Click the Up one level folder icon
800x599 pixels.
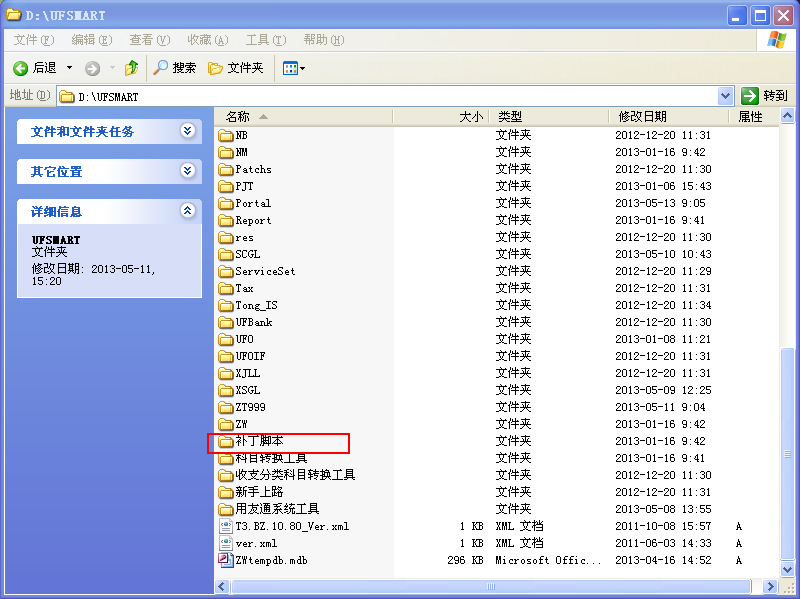132,68
